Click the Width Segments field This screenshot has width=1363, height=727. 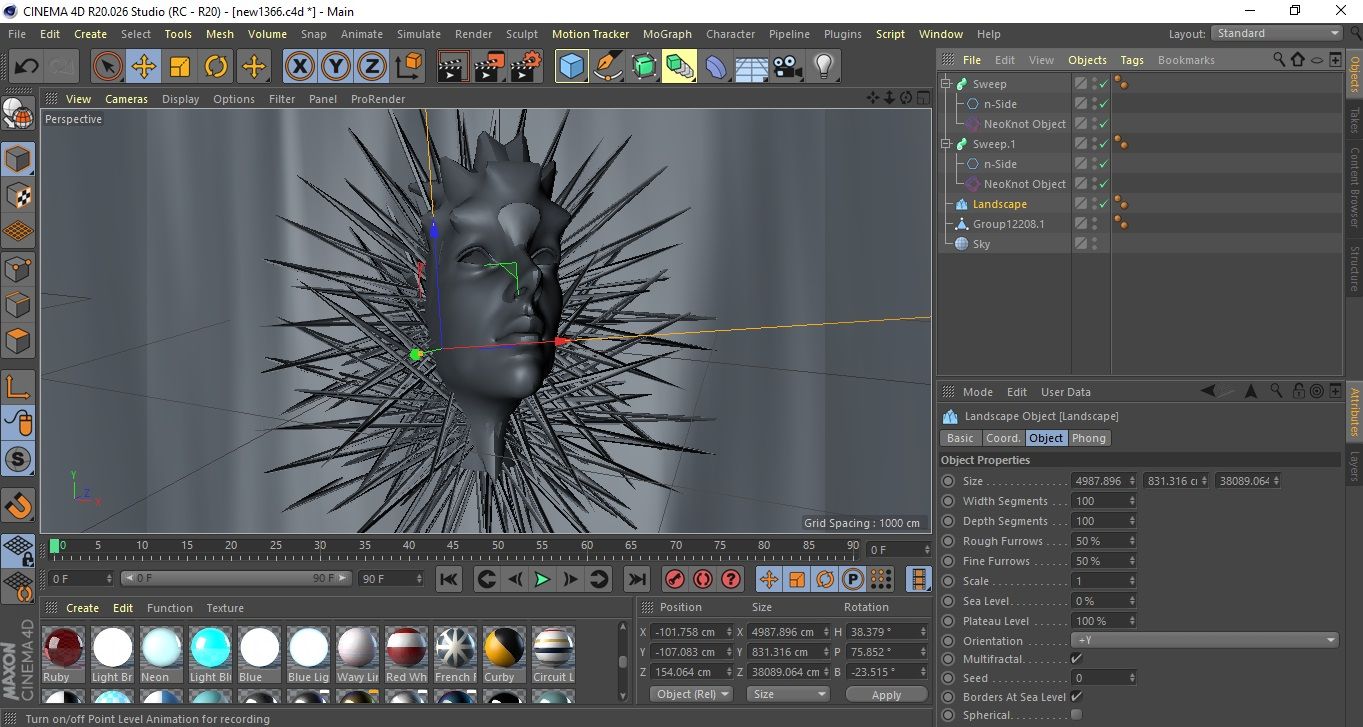pos(1104,501)
